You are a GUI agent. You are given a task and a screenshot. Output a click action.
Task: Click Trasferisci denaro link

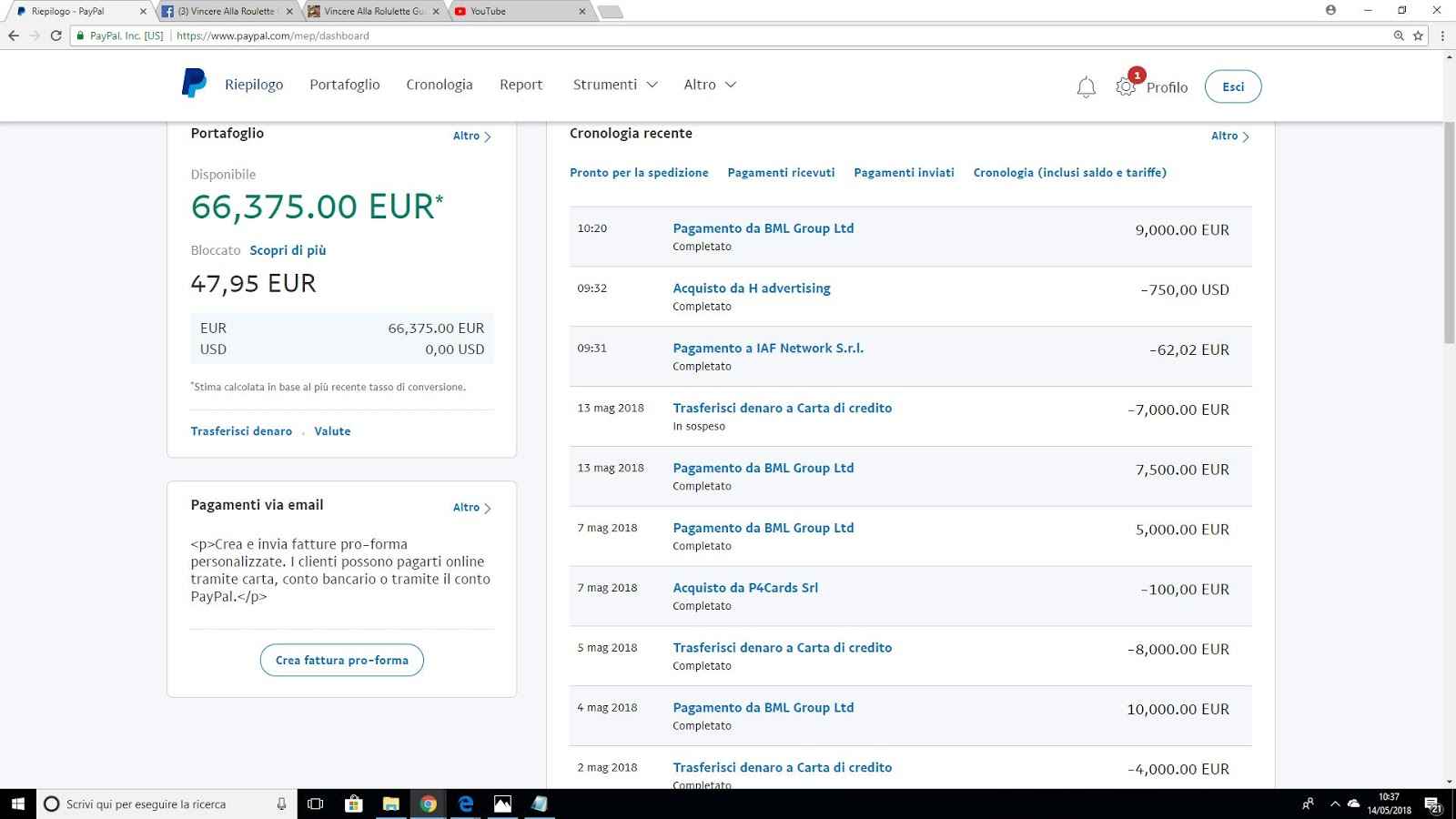[x=241, y=431]
